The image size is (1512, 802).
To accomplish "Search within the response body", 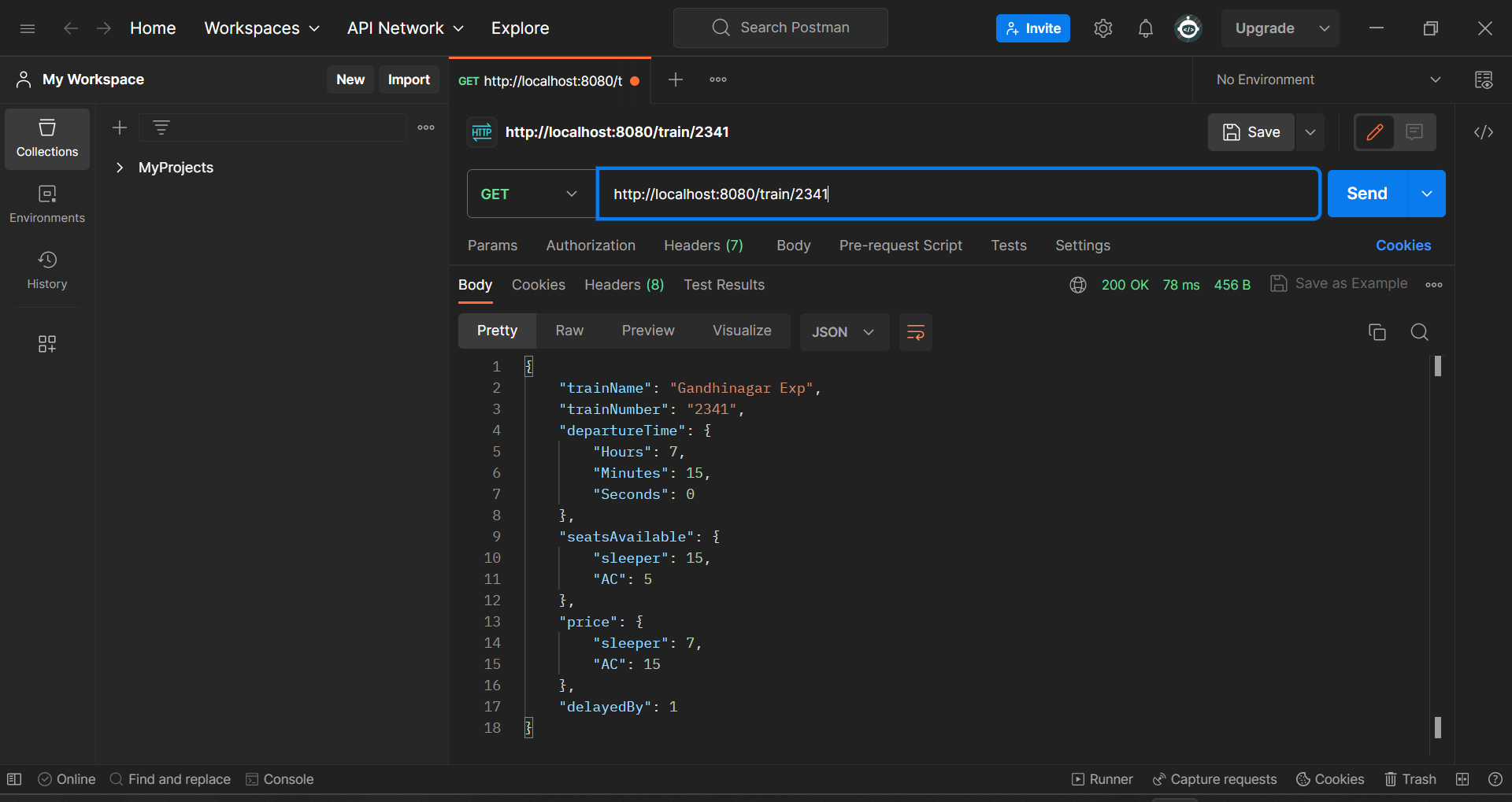I will [1420, 331].
